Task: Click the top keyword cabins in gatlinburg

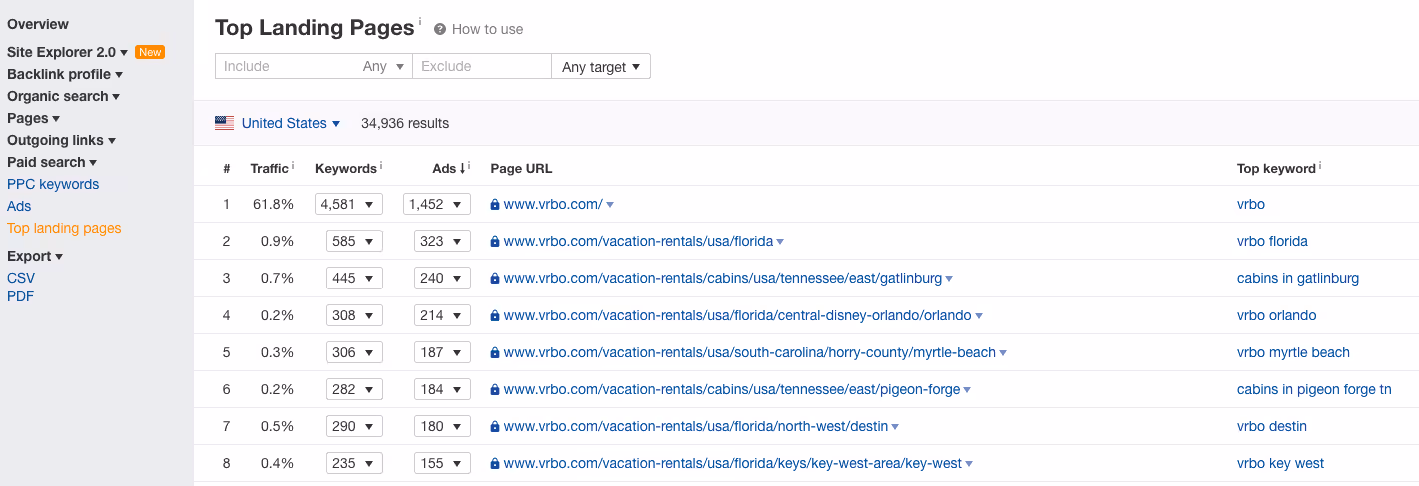Action: pyautogui.click(x=1298, y=278)
